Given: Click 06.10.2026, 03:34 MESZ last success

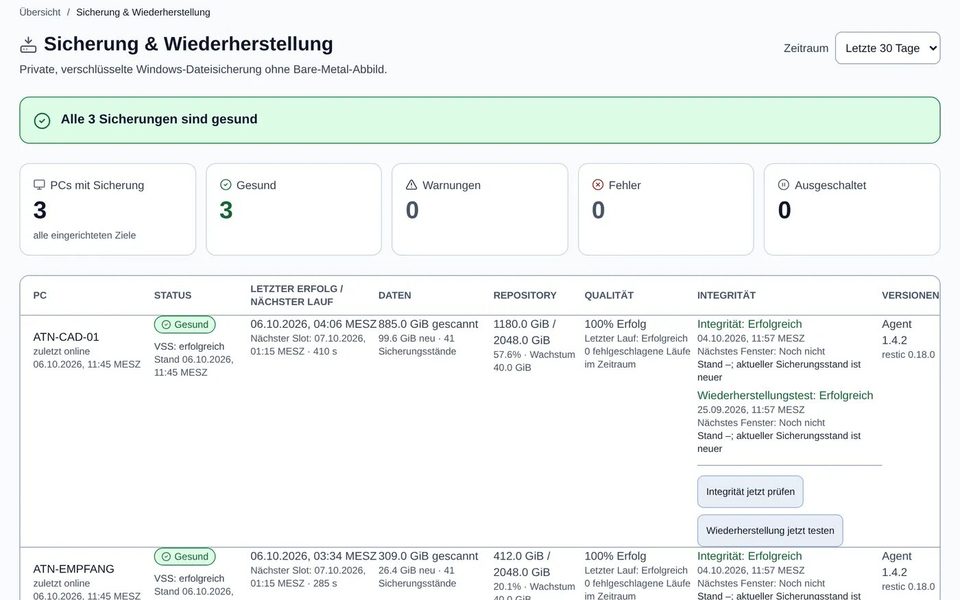Looking at the screenshot, I should (313, 556).
